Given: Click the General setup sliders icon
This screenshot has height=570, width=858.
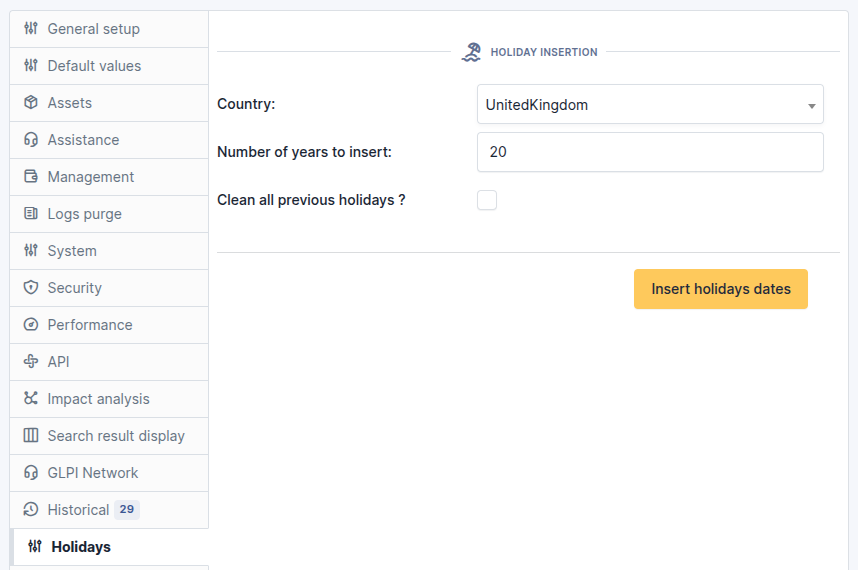Looking at the screenshot, I should [31, 29].
